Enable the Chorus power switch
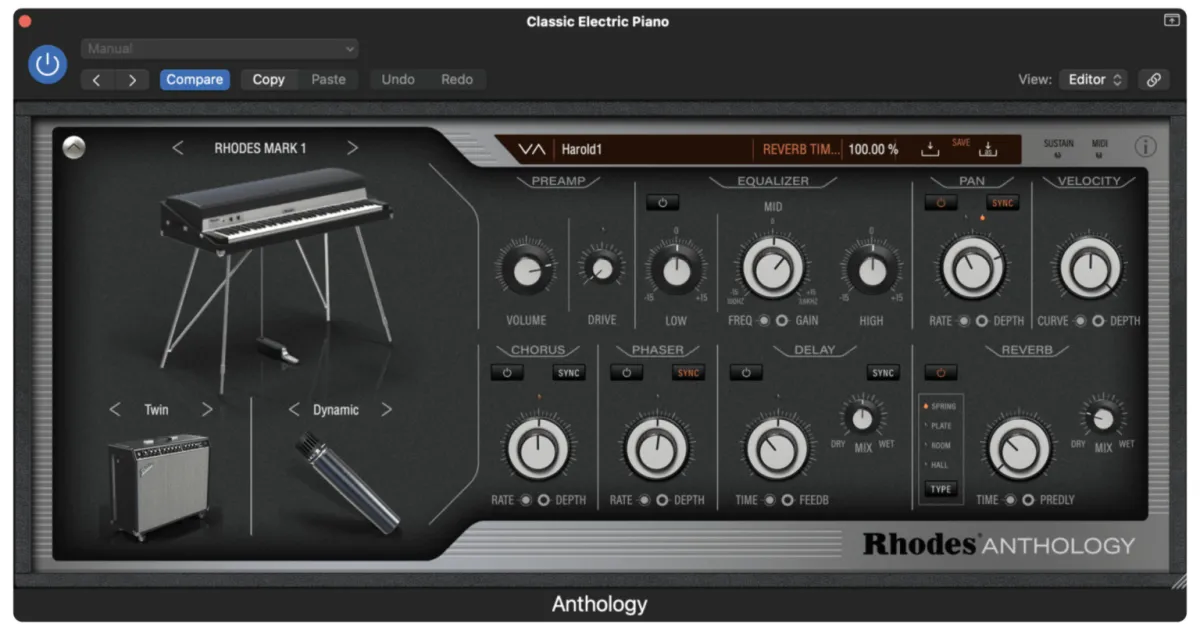The height and width of the screenshot is (630, 1200). tap(507, 373)
